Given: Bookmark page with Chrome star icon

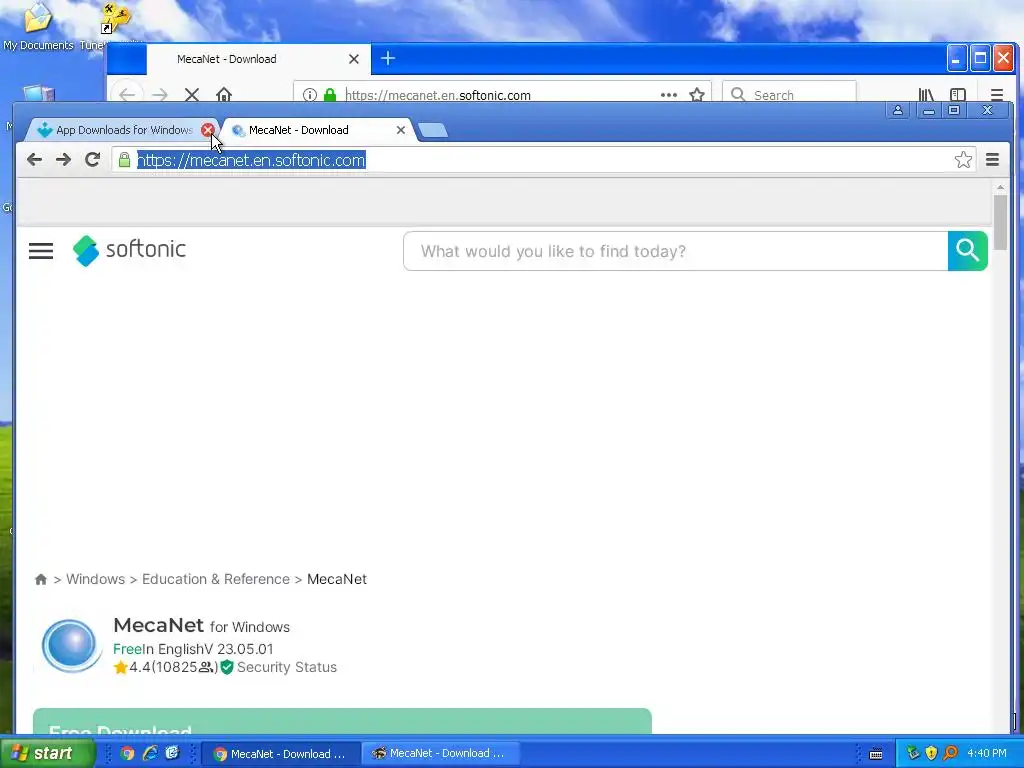Looking at the screenshot, I should [x=963, y=160].
